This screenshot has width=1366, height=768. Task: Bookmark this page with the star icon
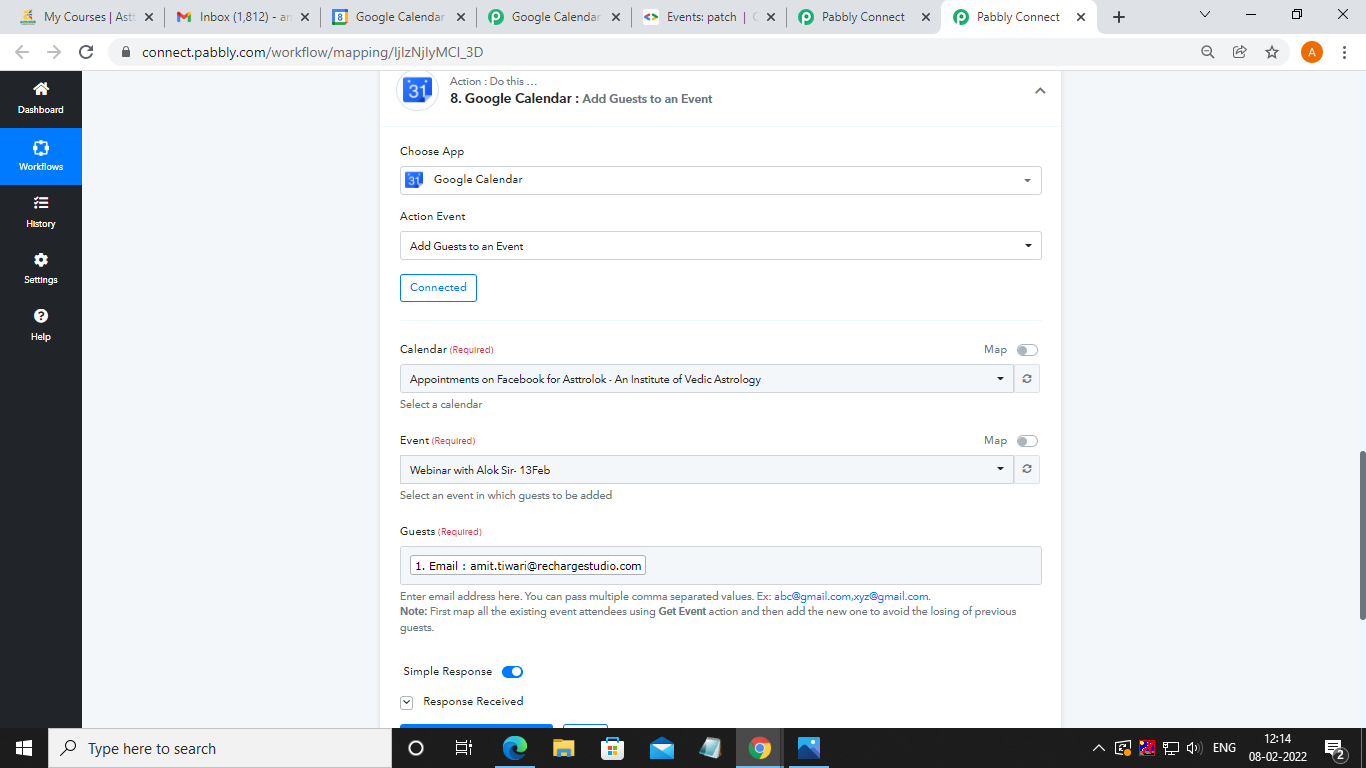coord(1272,52)
